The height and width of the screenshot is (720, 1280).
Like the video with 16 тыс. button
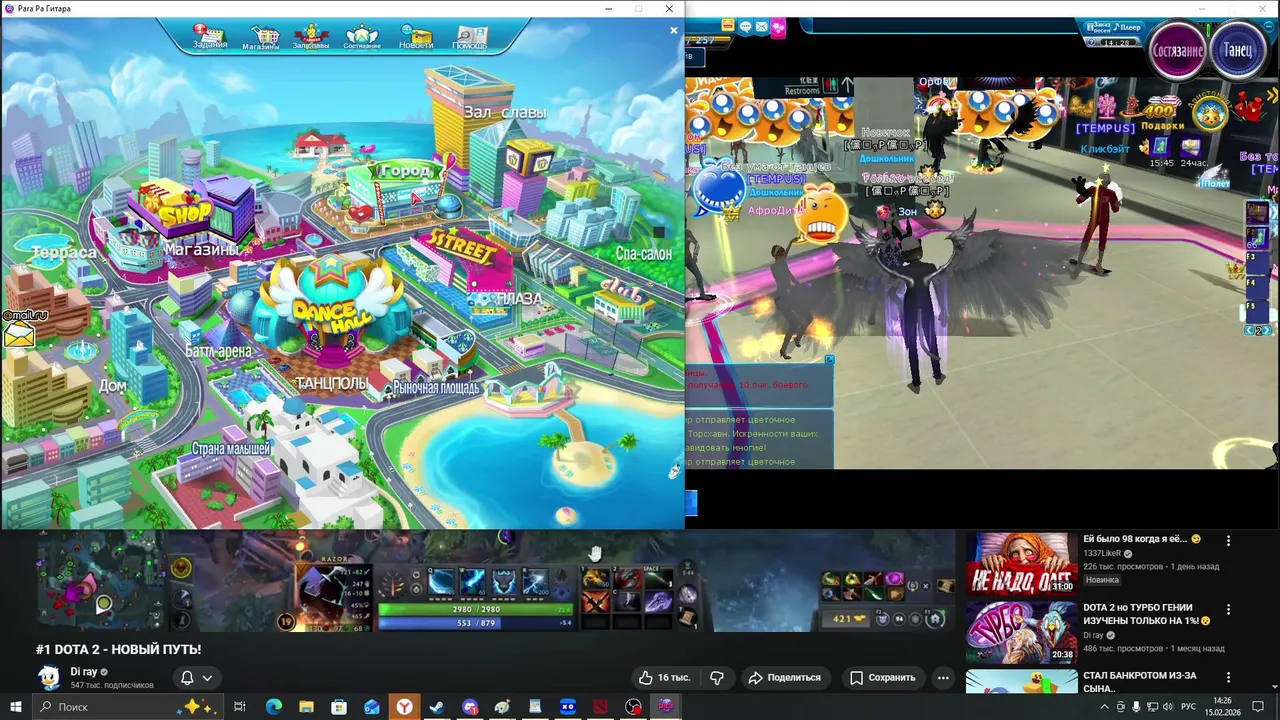(x=665, y=677)
